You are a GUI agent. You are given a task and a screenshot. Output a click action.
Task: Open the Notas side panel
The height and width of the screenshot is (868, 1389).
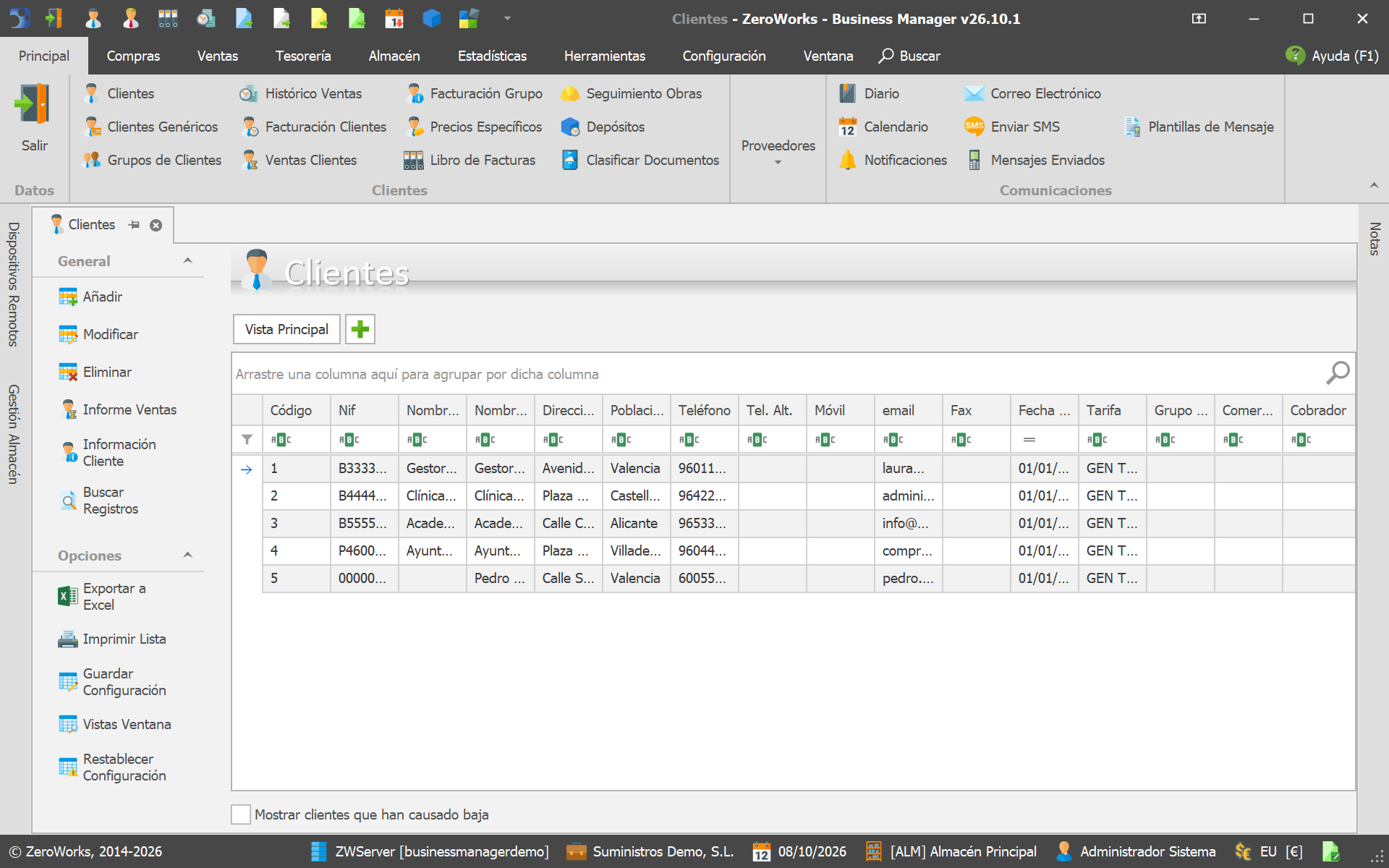click(1375, 239)
